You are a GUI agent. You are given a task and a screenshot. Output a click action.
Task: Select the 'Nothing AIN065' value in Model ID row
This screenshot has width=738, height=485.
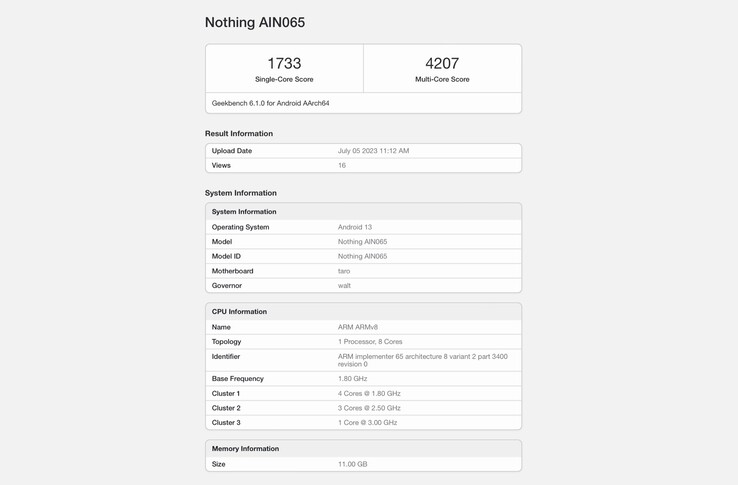tap(362, 256)
